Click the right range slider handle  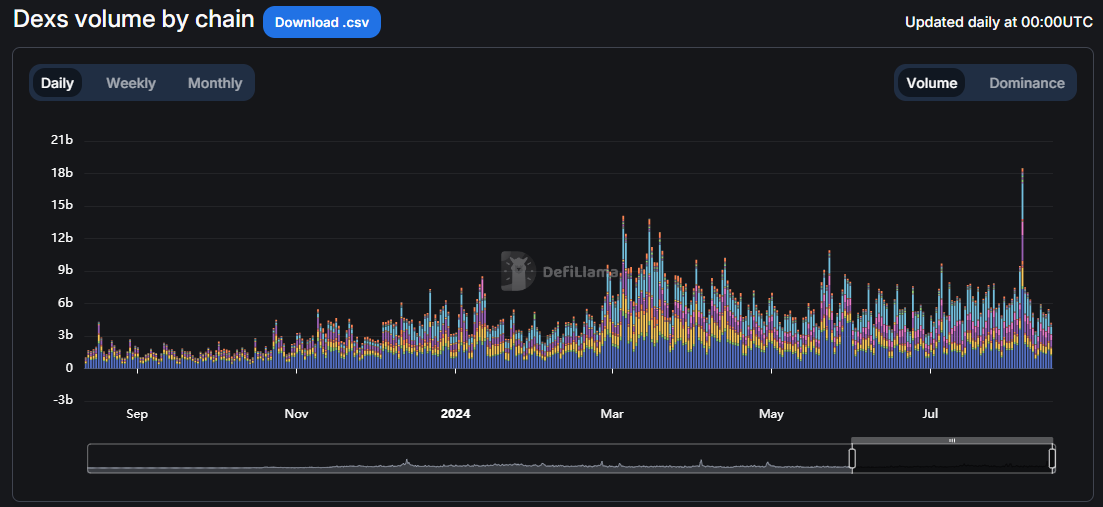pyautogui.click(x=1052, y=458)
